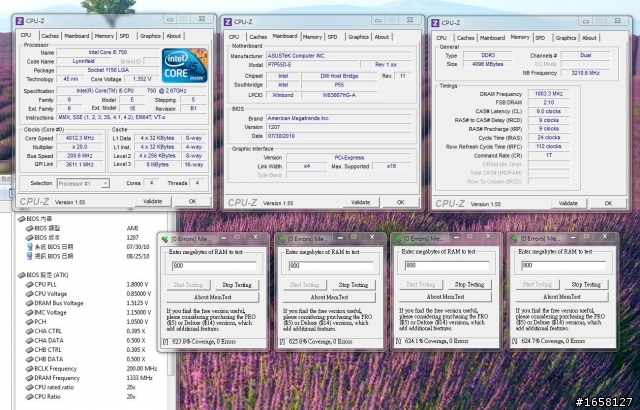Select Memory tab in the Mainboard CPU-Z window
This screenshot has width=640, height=410.
[312, 37]
